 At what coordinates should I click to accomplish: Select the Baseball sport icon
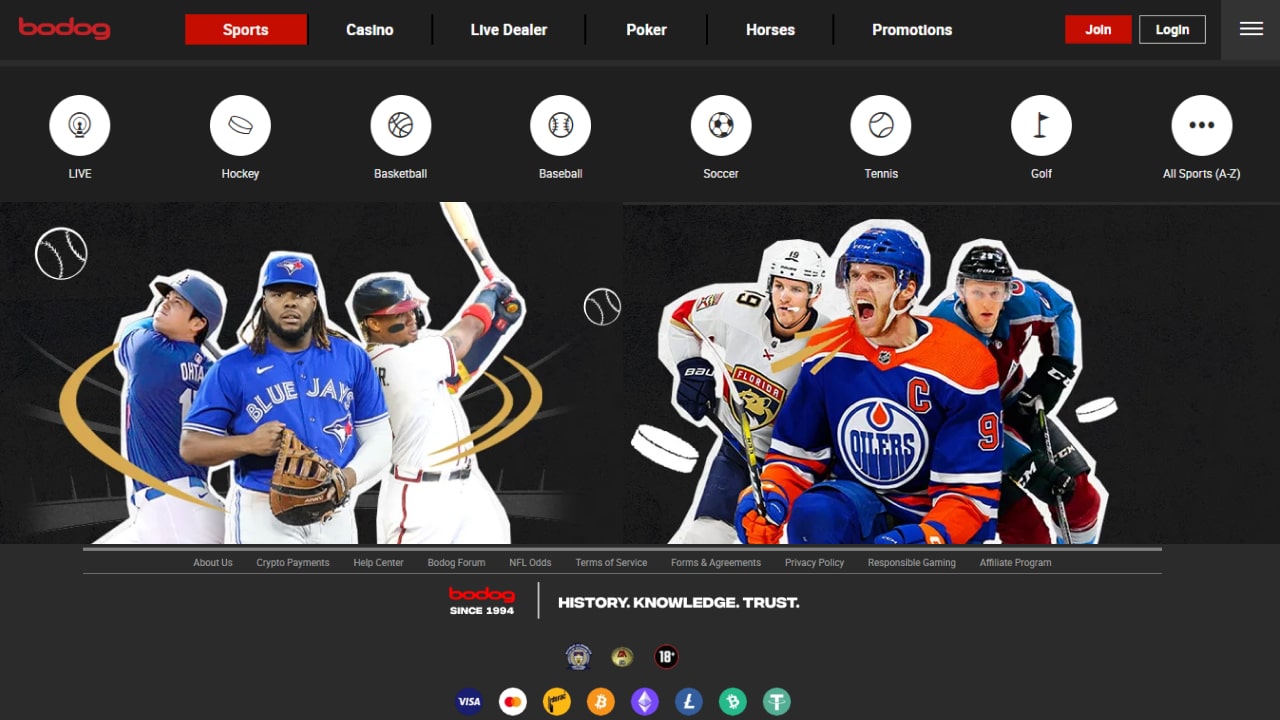click(x=560, y=125)
